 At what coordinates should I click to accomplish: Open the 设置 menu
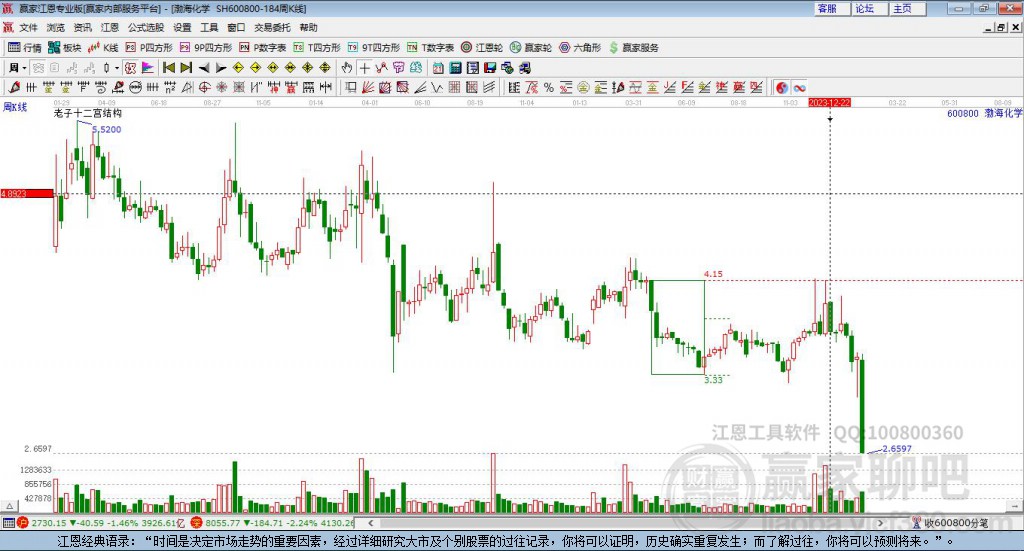click(x=182, y=27)
